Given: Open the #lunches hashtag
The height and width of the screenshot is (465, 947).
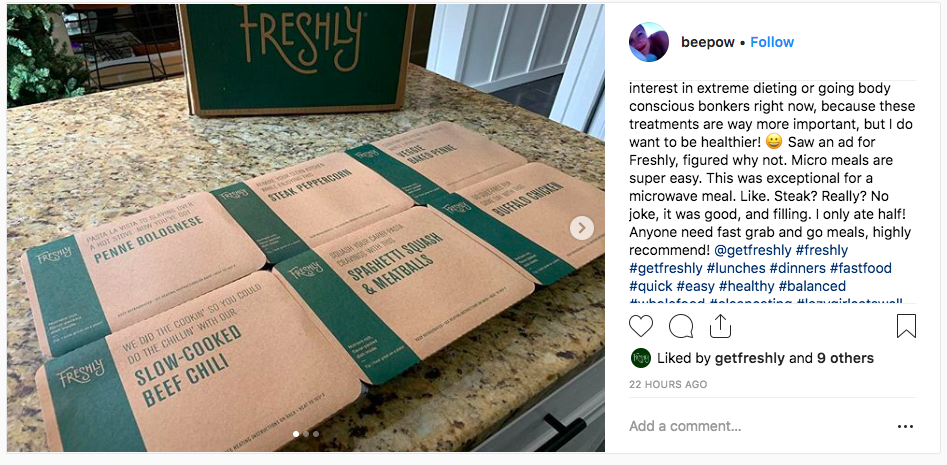Looking at the screenshot, I should click(x=735, y=268).
